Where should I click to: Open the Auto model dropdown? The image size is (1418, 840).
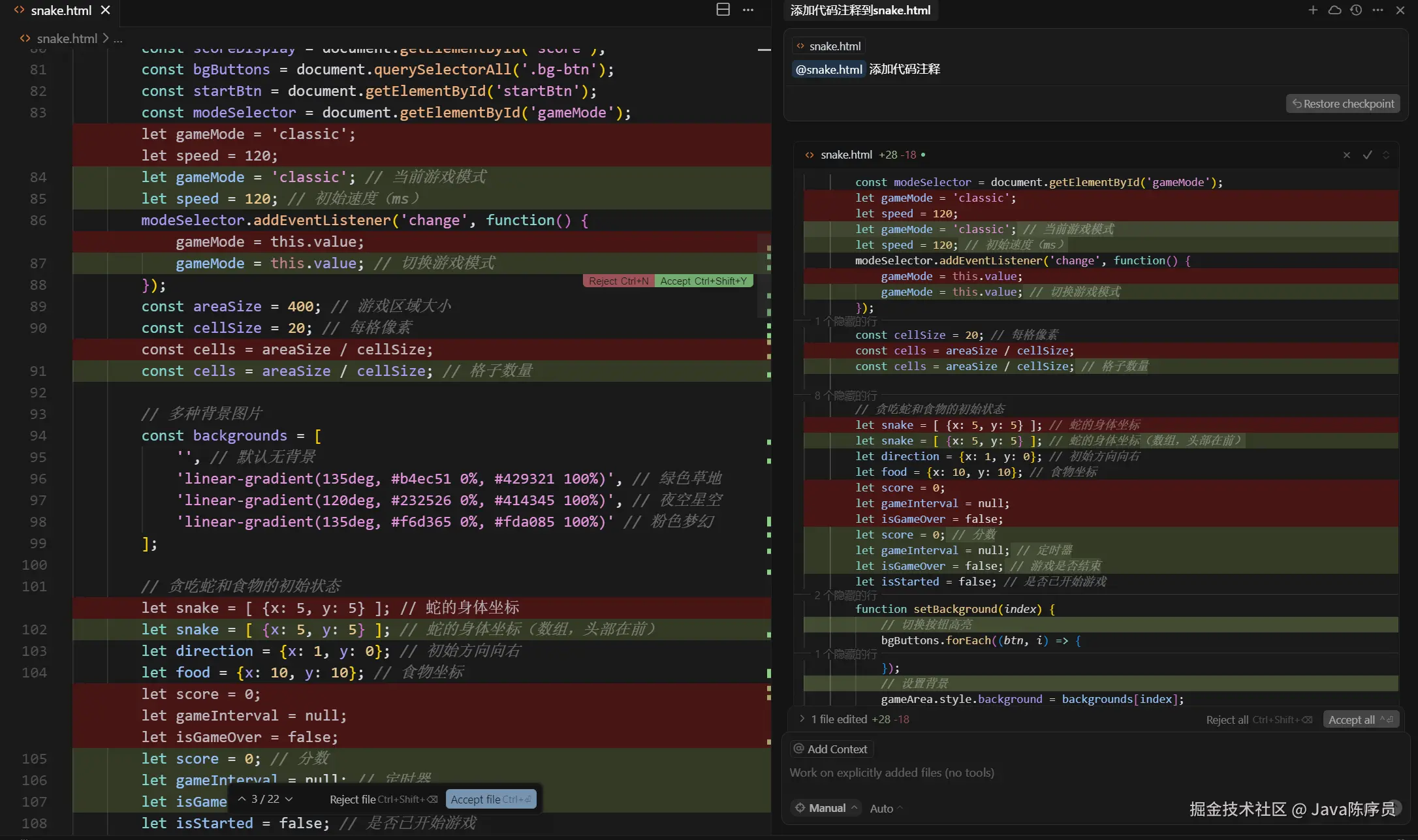[886, 809]
